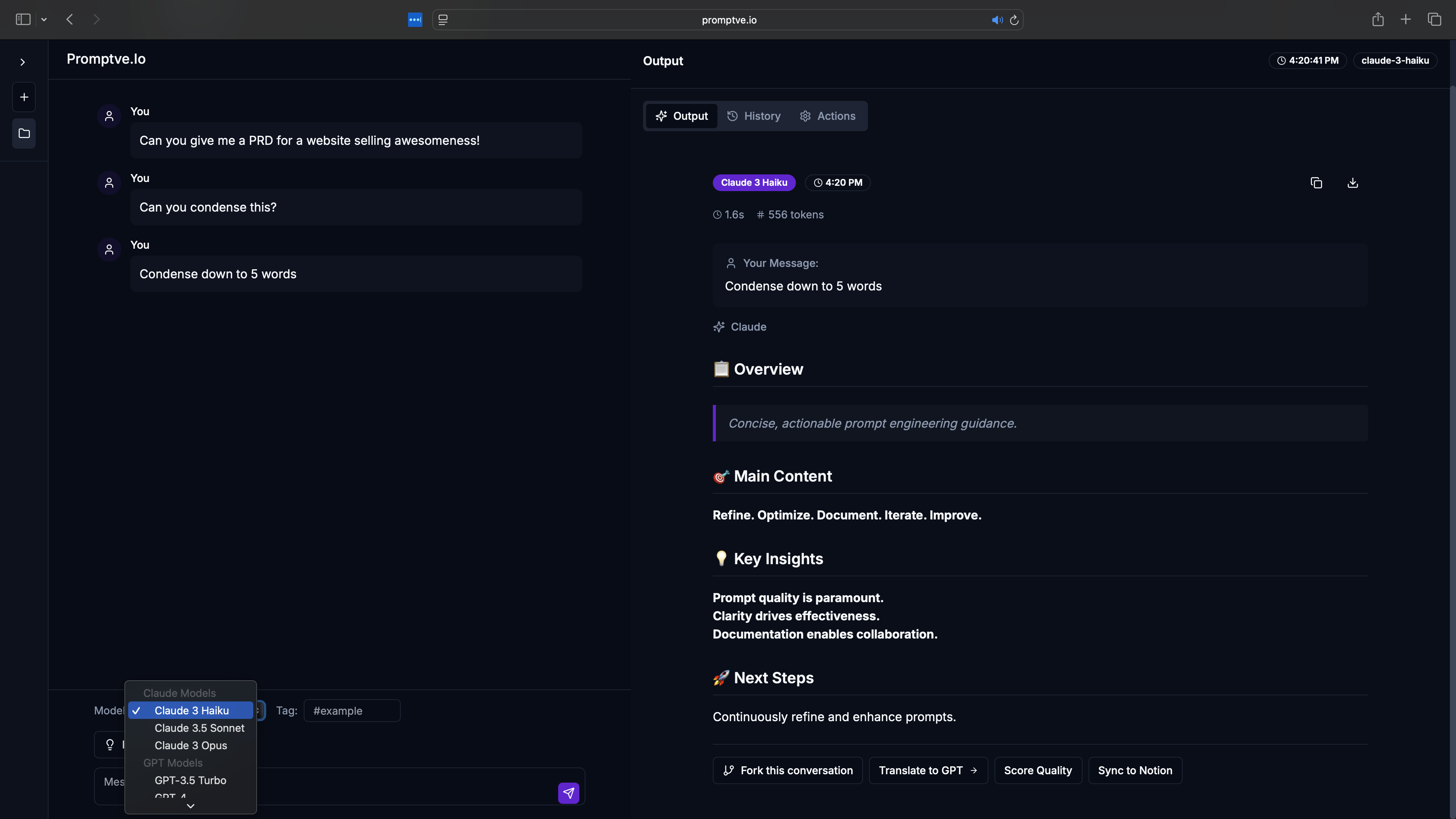1456x819 pixels.
Task: Choose Claude 3.5 Sonnet from the model list
Action: point(199,728)
